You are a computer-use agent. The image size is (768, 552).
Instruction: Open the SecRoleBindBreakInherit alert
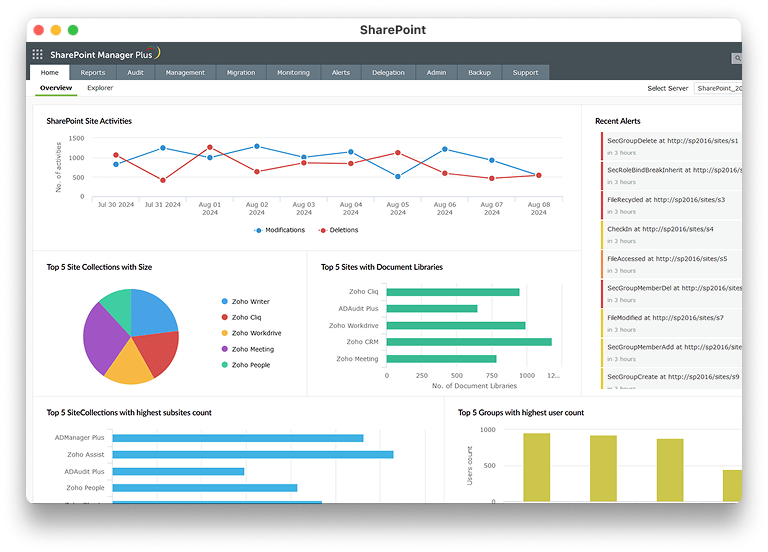672,175
